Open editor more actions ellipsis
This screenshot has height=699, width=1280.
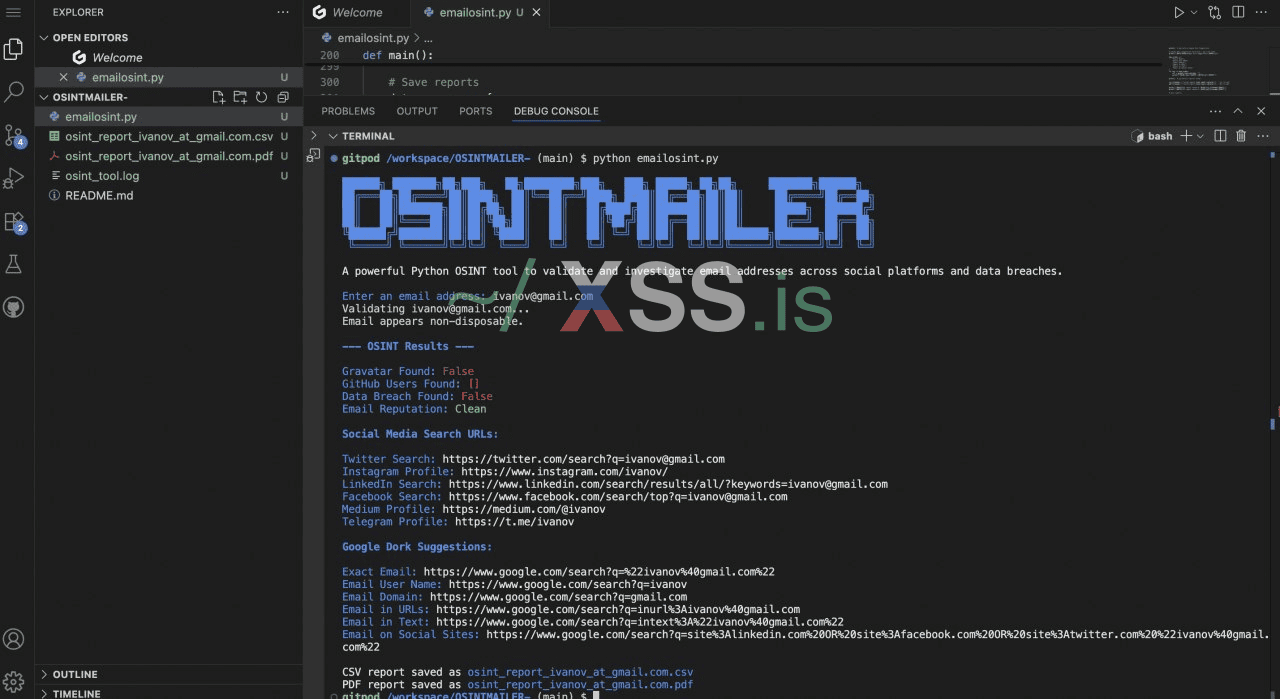point(1262,12)
